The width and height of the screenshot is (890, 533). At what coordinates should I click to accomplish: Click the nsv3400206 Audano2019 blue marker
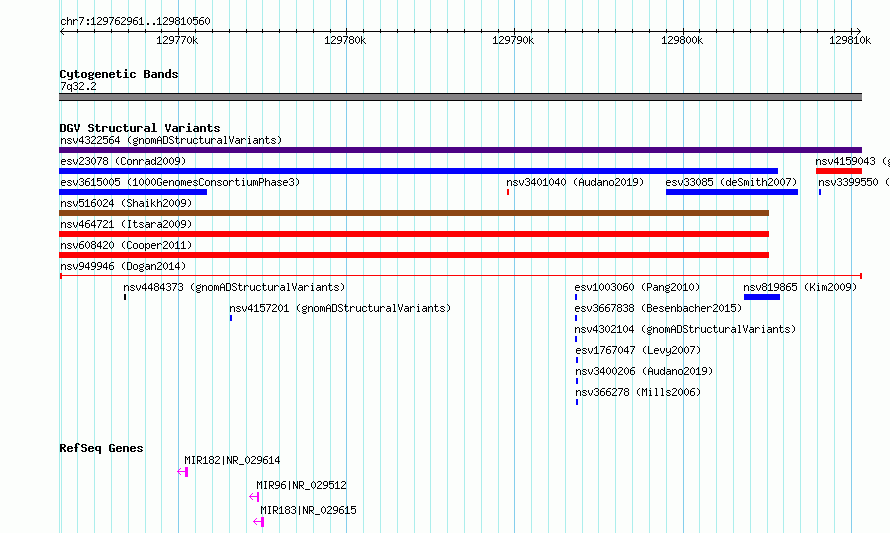pyautogui.click(x=577, y=381)
